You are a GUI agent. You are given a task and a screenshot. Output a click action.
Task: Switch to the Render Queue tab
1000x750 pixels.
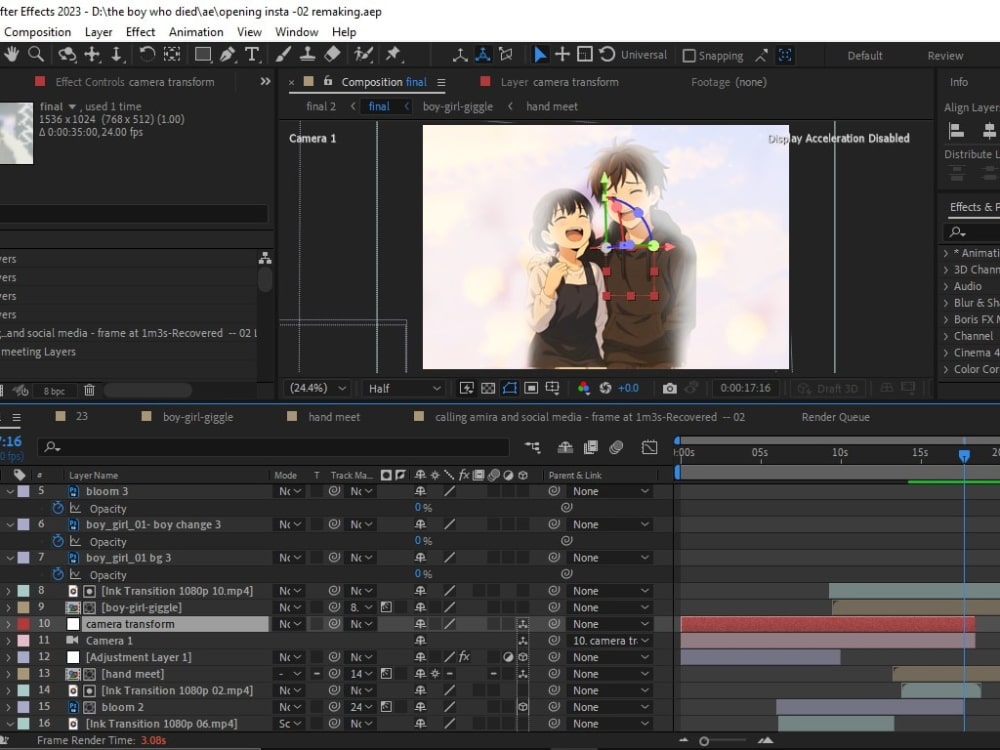click(x=835, y=417)
